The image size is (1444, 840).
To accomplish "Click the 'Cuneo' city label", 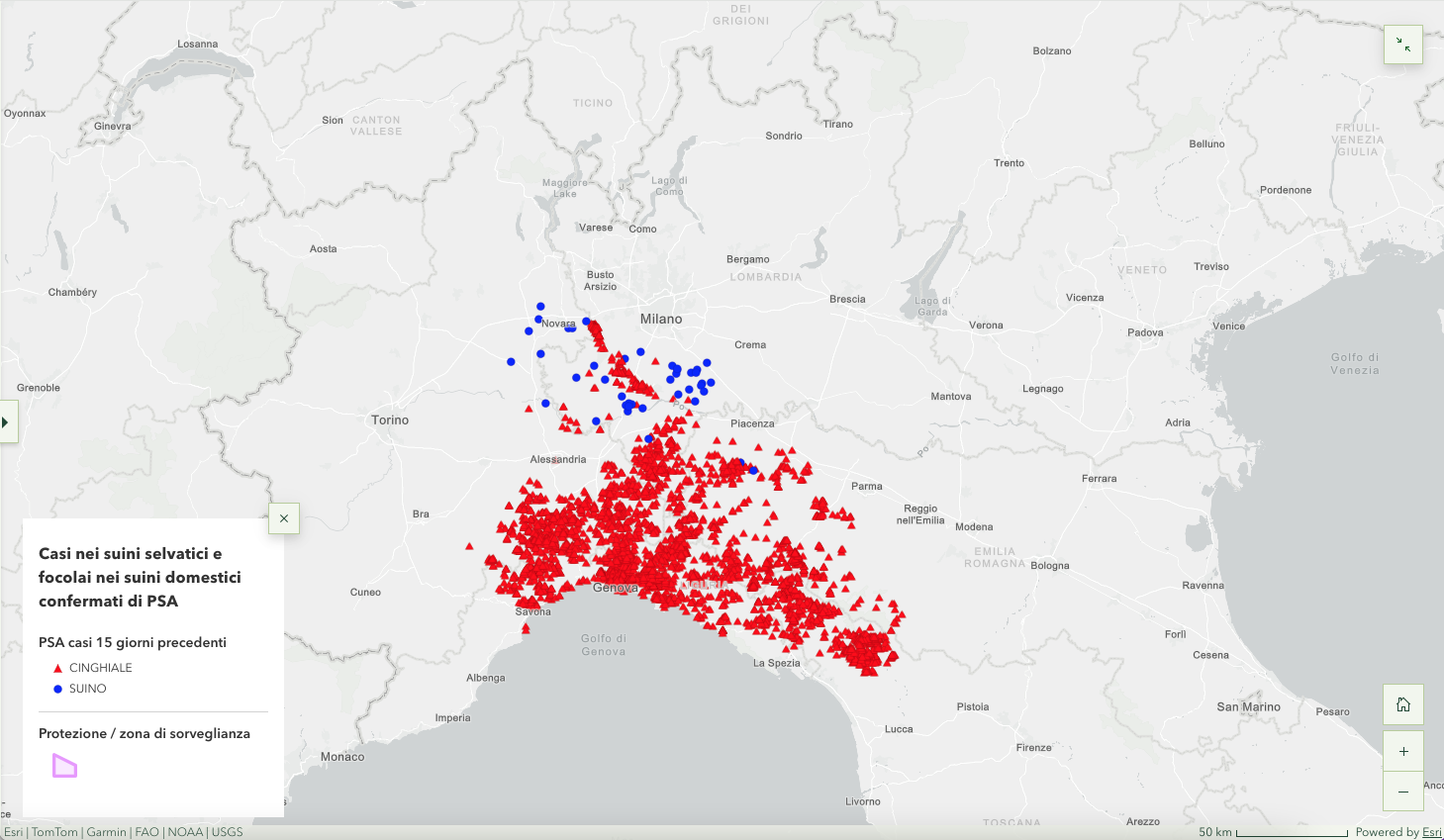I will pyautogui.click(x=365, y=592).
